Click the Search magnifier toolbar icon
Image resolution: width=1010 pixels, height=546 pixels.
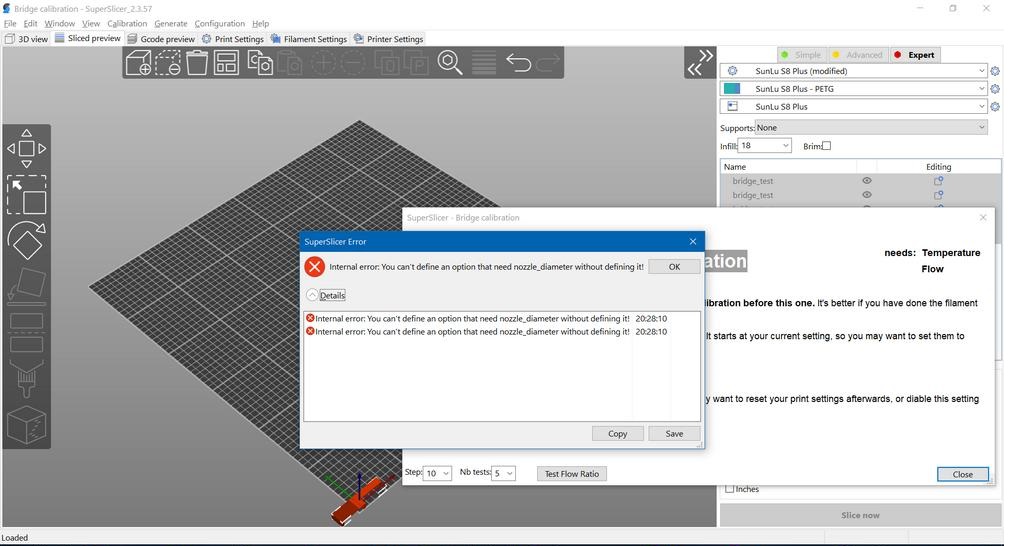pos(450,63)
